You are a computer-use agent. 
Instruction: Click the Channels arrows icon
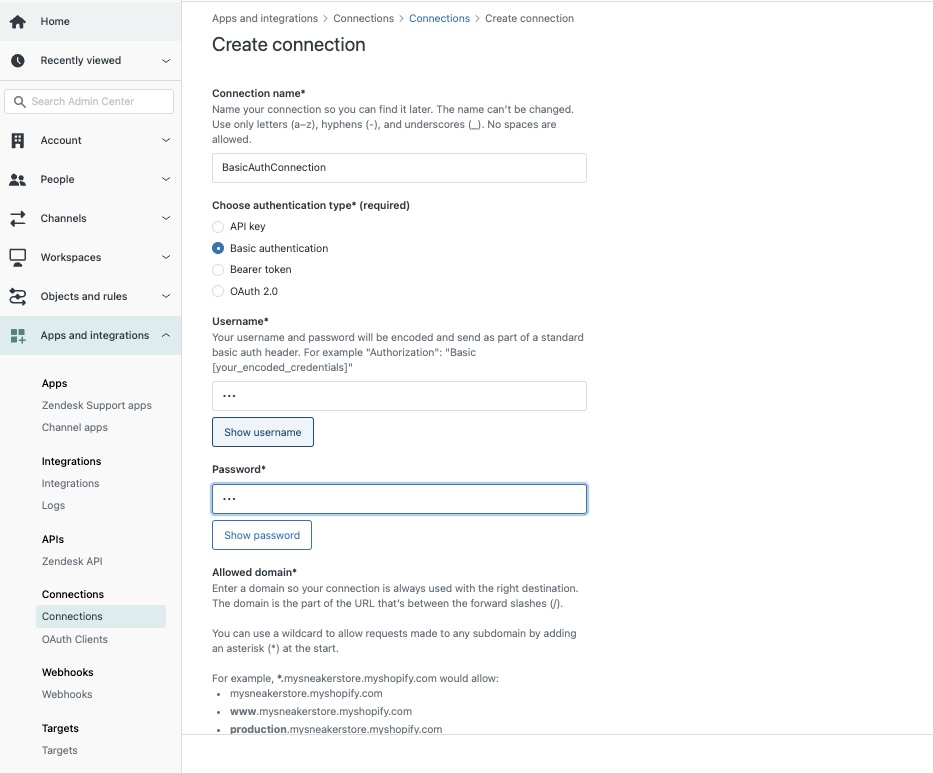click(18, 218)
